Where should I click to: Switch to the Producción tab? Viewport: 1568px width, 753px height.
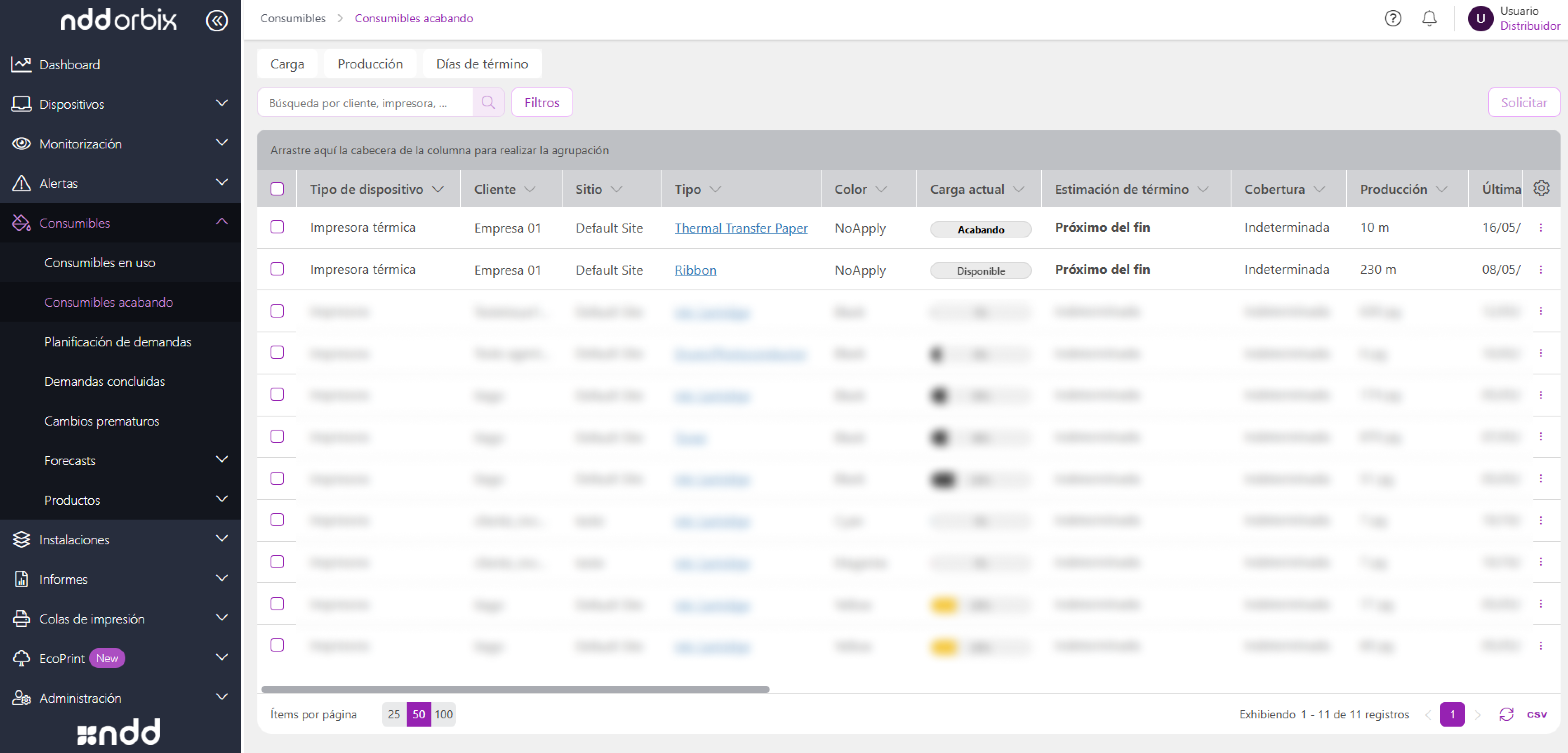point(370,64)
